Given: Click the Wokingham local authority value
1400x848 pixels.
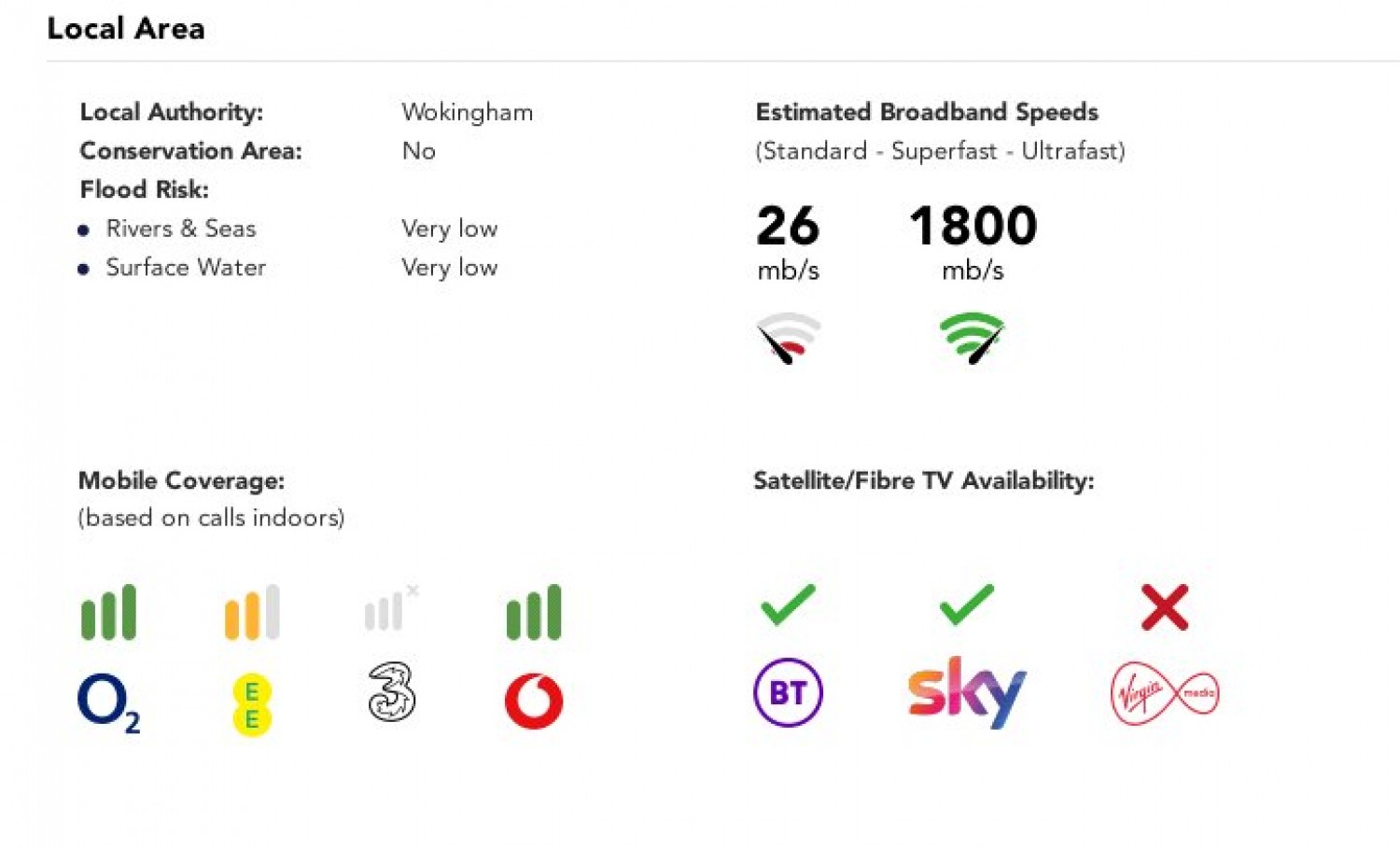Looking at the screenshot, I should 467,113.
